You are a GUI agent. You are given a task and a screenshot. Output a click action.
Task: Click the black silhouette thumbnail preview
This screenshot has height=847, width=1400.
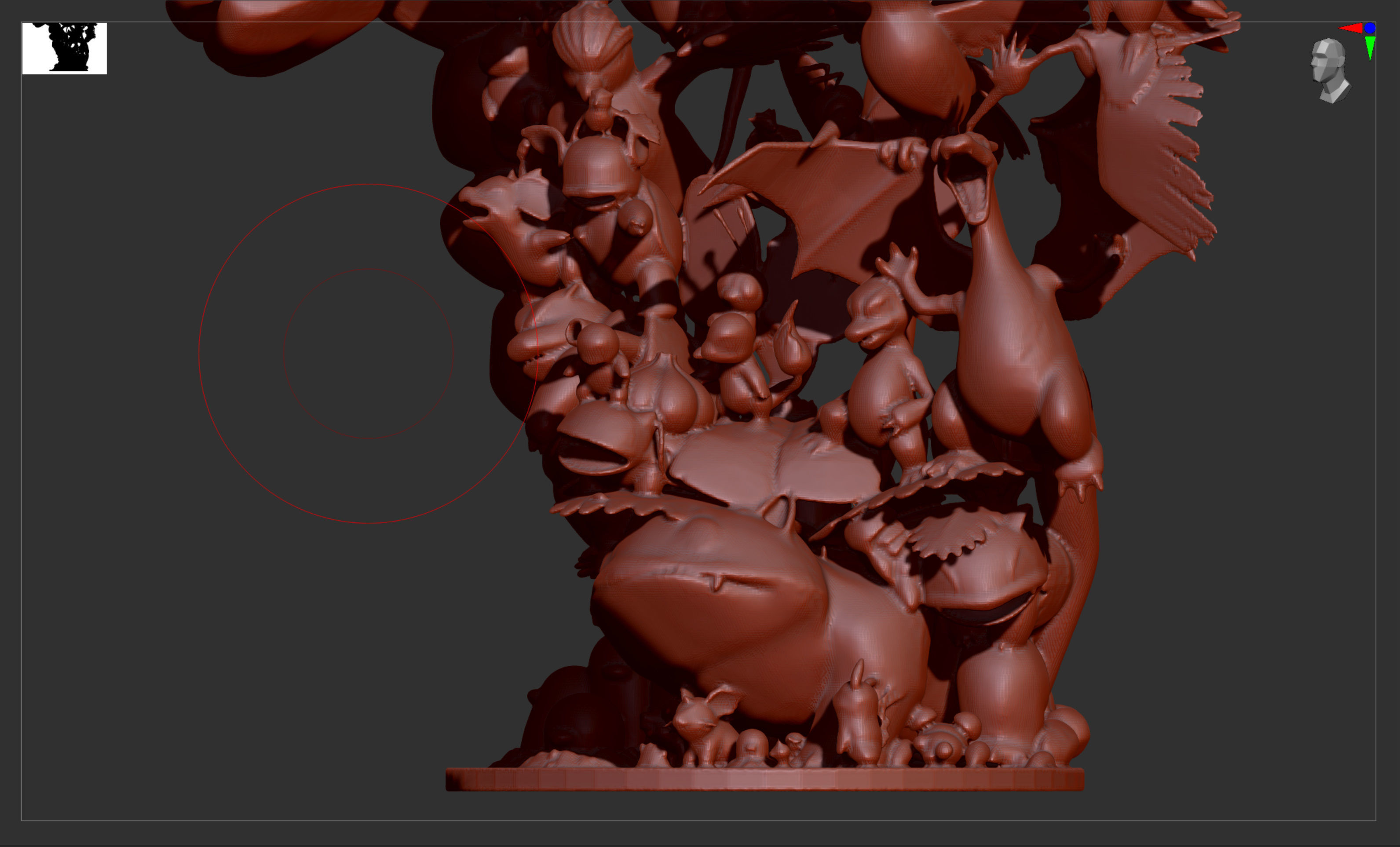click(x=64, y=48)
